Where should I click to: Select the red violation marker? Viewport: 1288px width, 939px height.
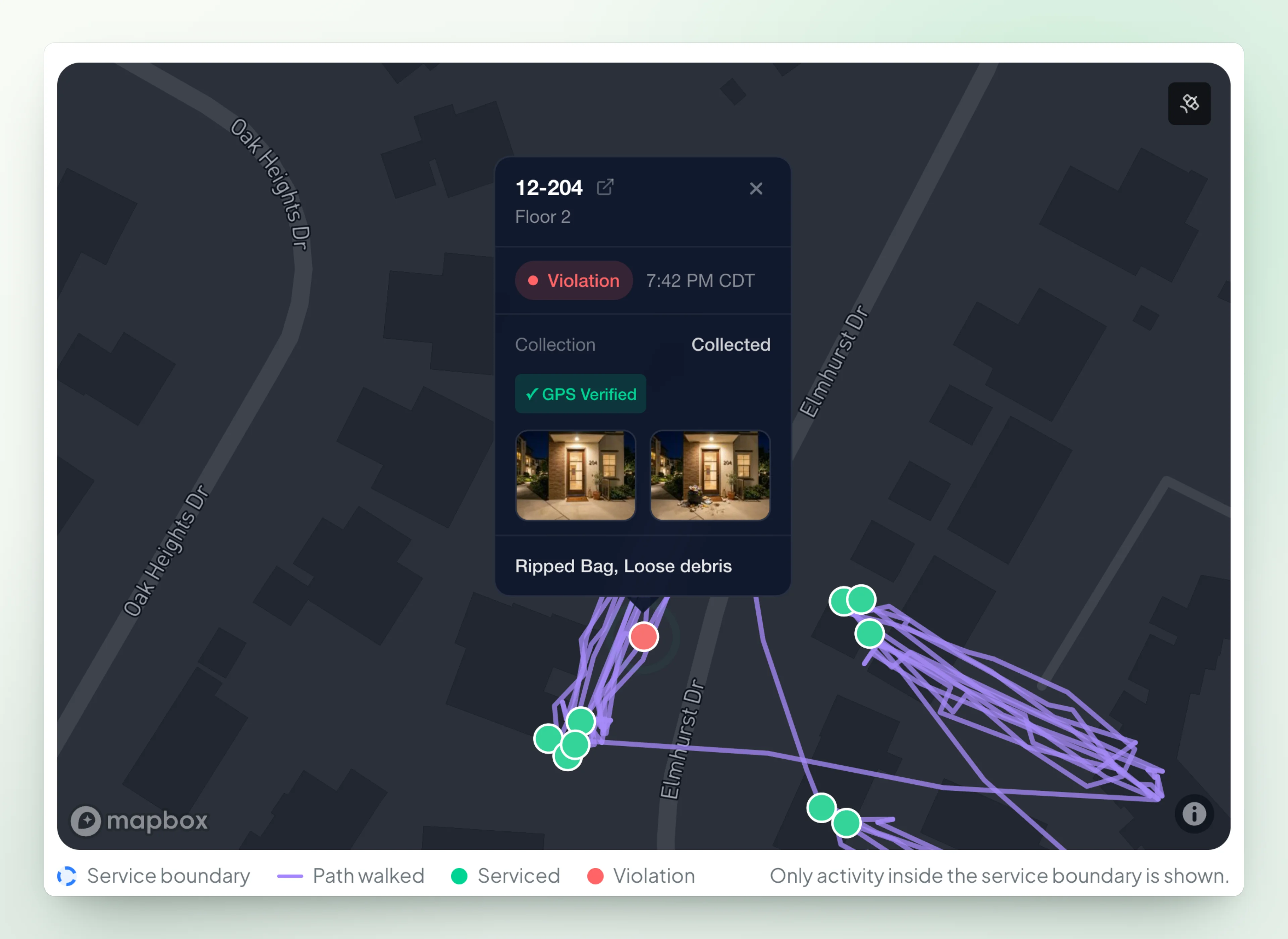click(x=643, y=636)
